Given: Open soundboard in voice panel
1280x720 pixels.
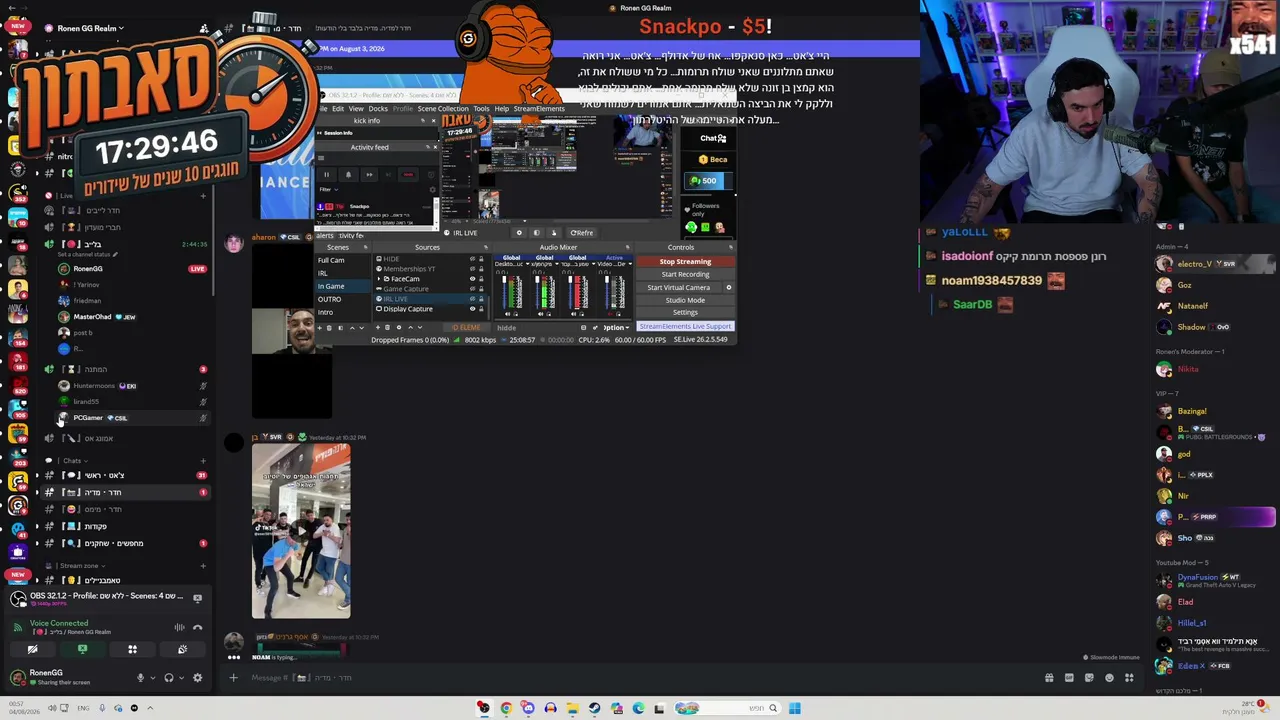Looking at the screenshot, I should 182,649.
